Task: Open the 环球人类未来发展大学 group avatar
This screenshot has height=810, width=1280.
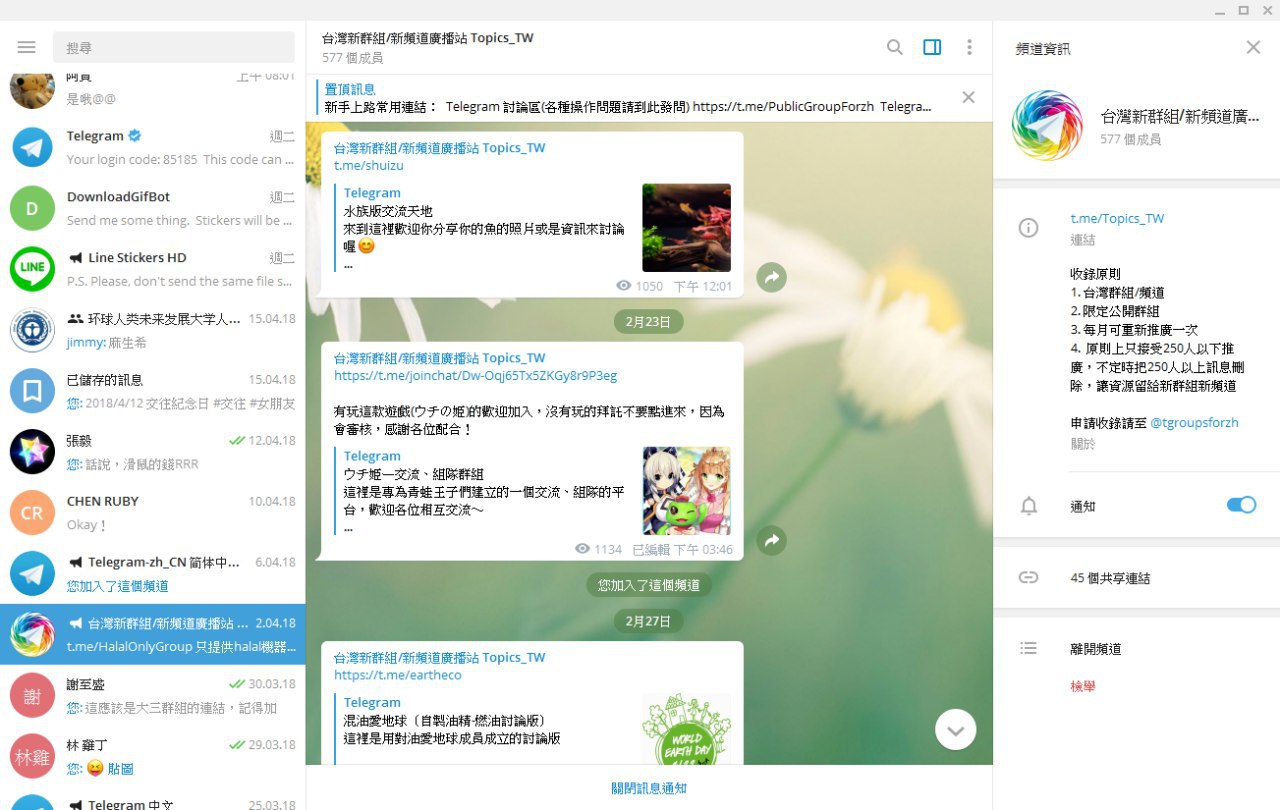Action: point(32,330)
